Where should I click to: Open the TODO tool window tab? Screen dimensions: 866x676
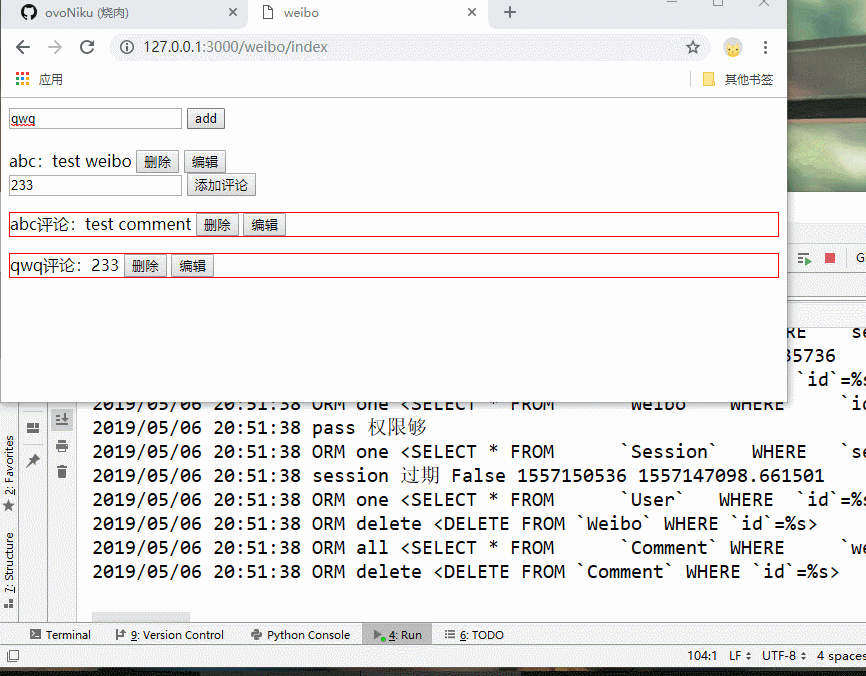[x=474, y=635]
